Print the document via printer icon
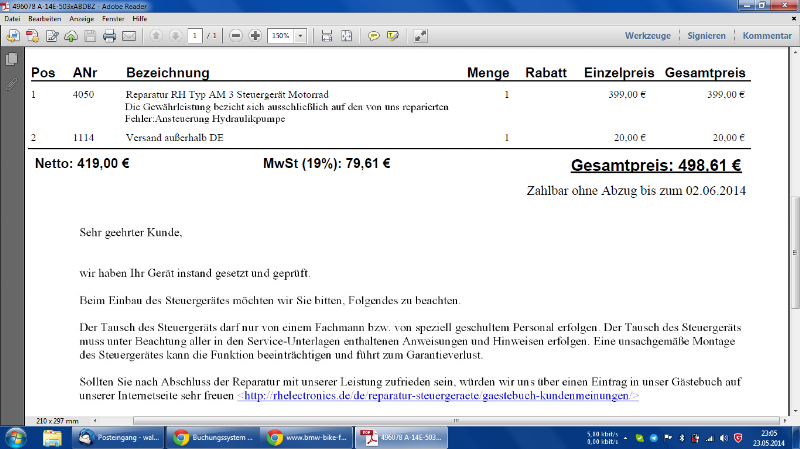This screenshot has height=449, width=800. 109,36
